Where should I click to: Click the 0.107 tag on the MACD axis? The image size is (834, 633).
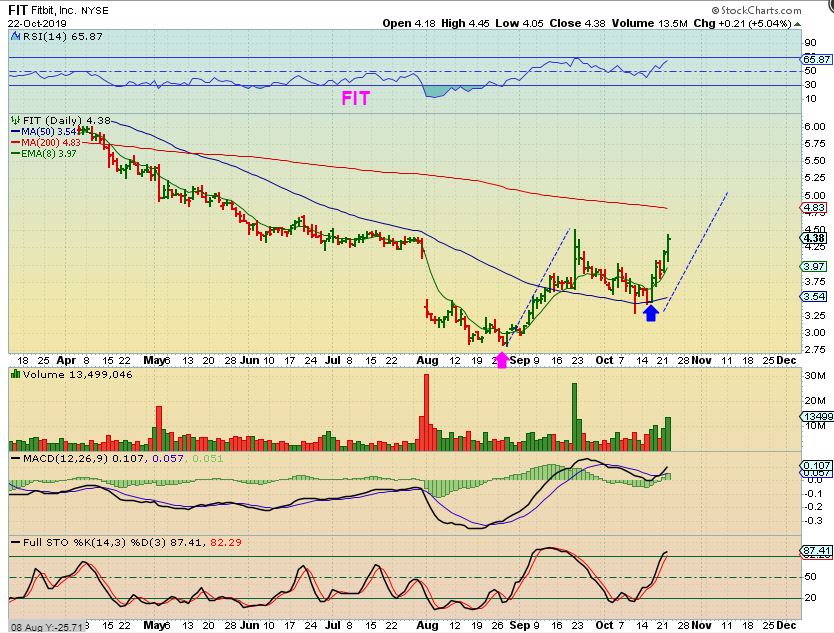817,465
